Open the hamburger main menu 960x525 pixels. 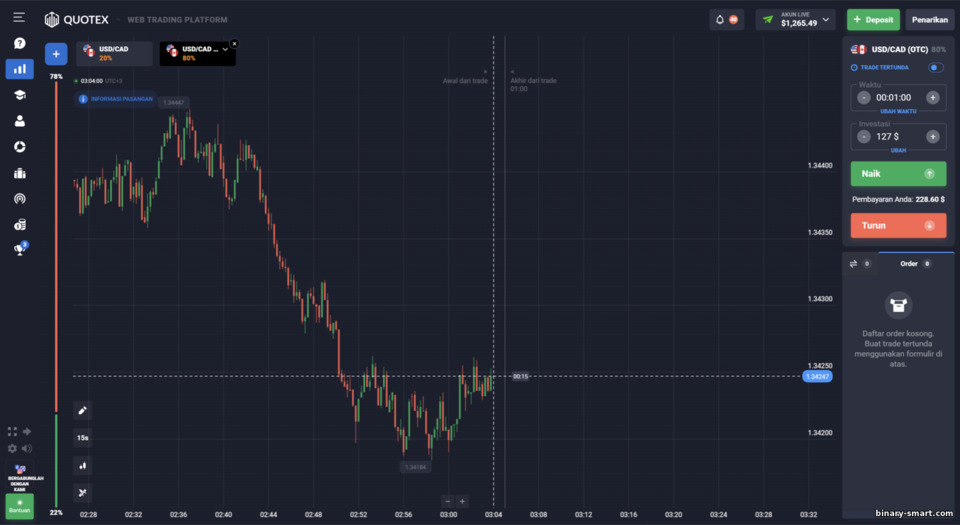tap(19, 18)
